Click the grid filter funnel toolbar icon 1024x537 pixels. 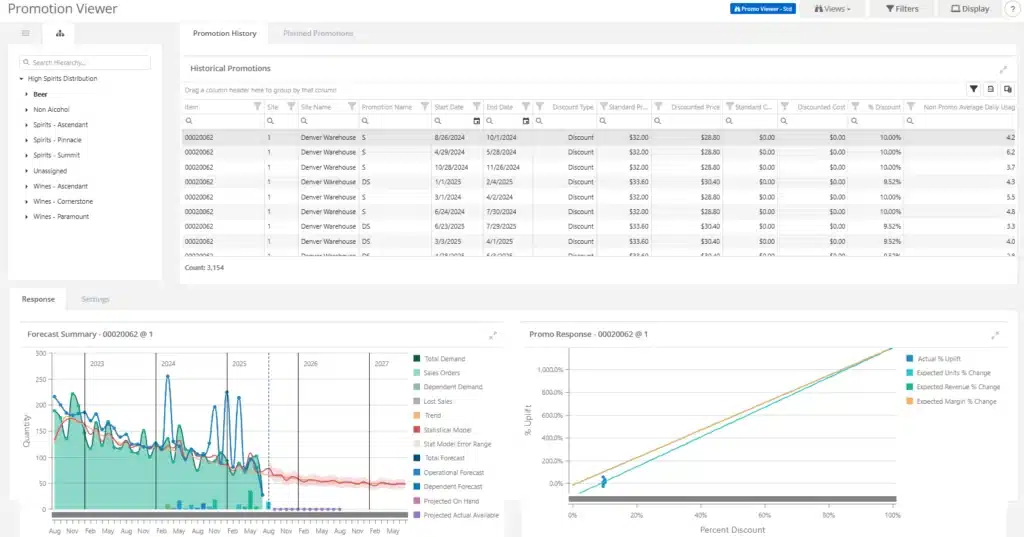click(x=973, y=89)
